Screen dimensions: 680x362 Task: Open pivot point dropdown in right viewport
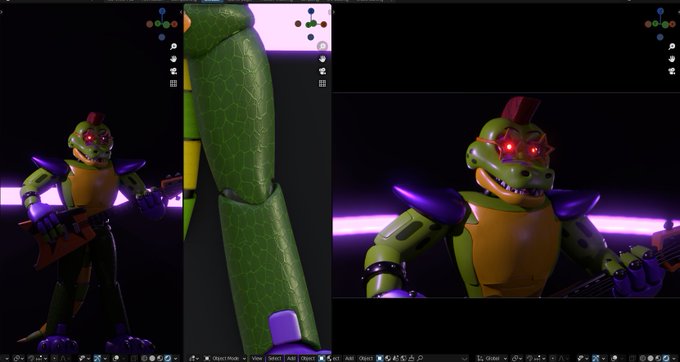point(516,358)
